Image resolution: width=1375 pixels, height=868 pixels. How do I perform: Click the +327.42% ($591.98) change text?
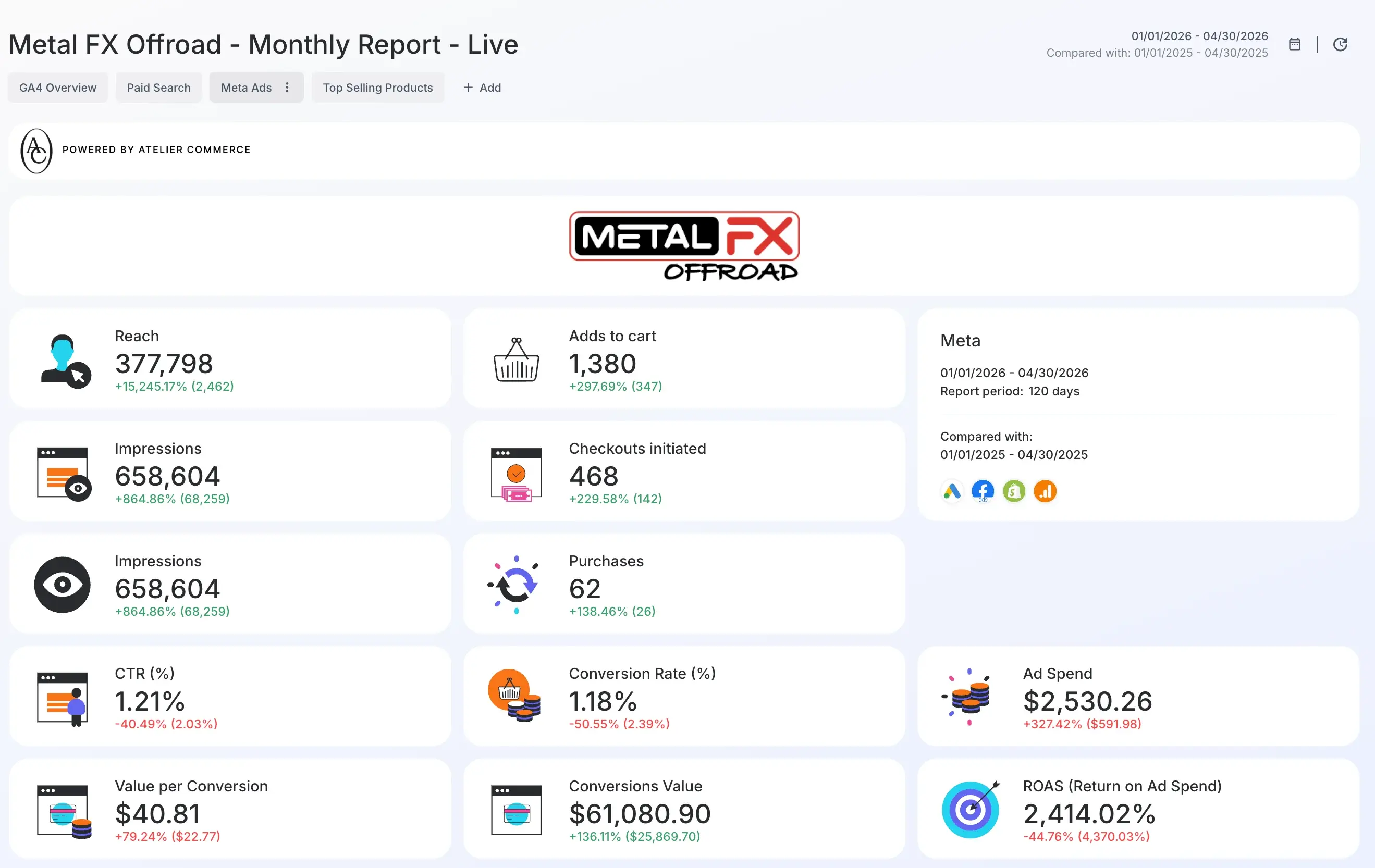(1082, 724)
